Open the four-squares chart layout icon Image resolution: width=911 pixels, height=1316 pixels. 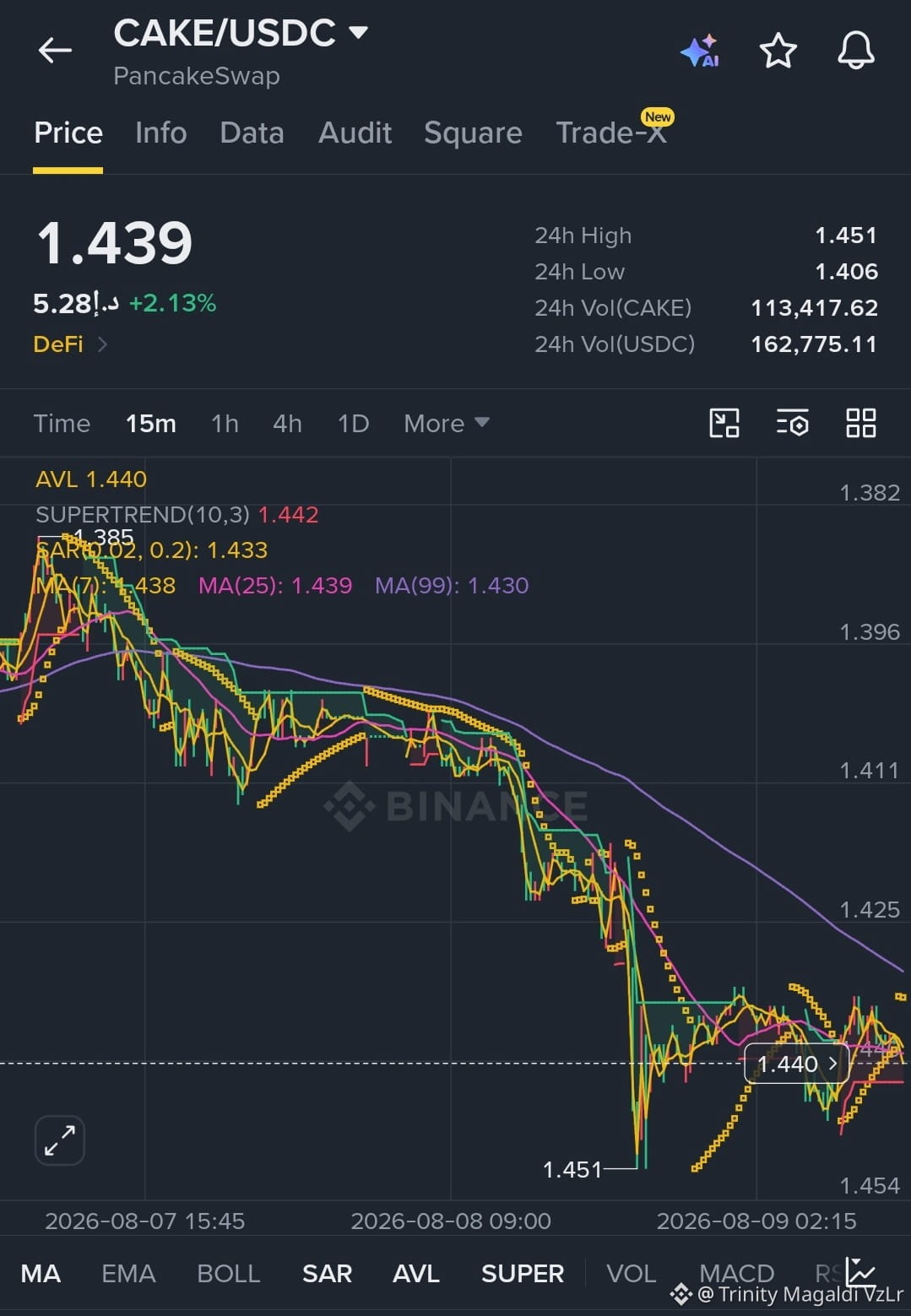point(861,423)
